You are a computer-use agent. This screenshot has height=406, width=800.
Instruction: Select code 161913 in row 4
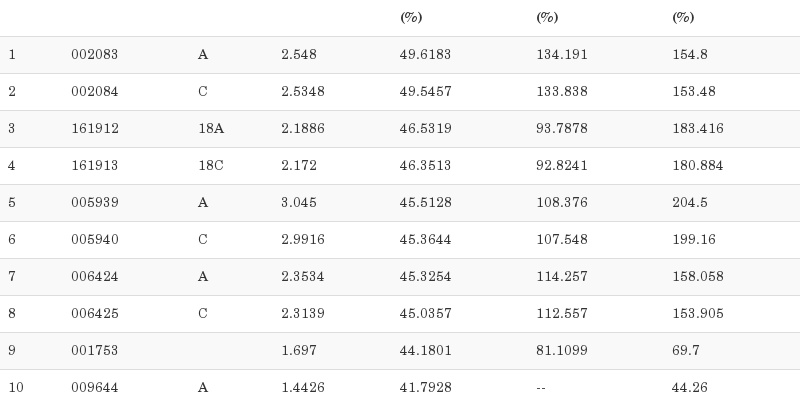click(x=94, y=166)
